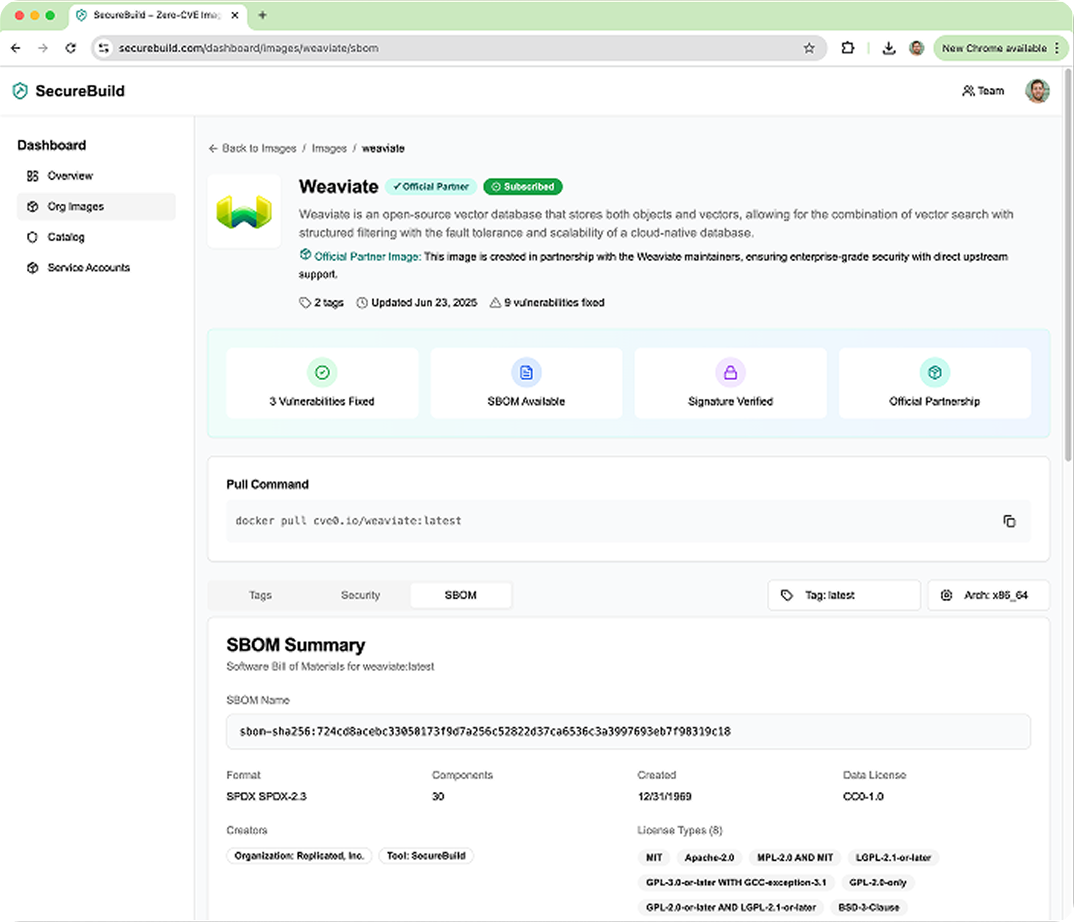The image size is (1074, 922).
Task: Click the MPL-2.0 AND MIT chip
Action: (x=795, y=858)
